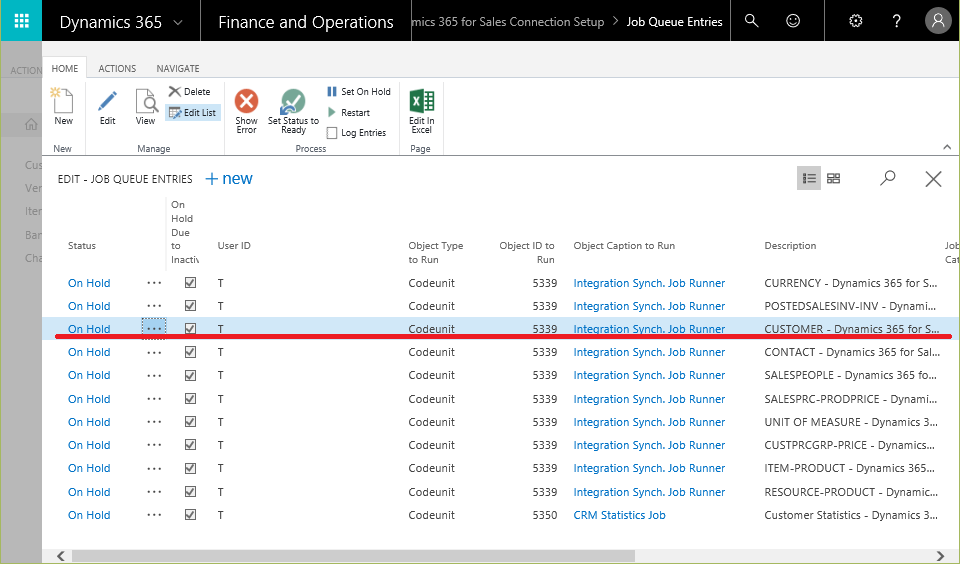Click Sales Connection Setup breadcrumb
Image resolution: width=960 pixels, height=564 pixels.
(509, 21)
